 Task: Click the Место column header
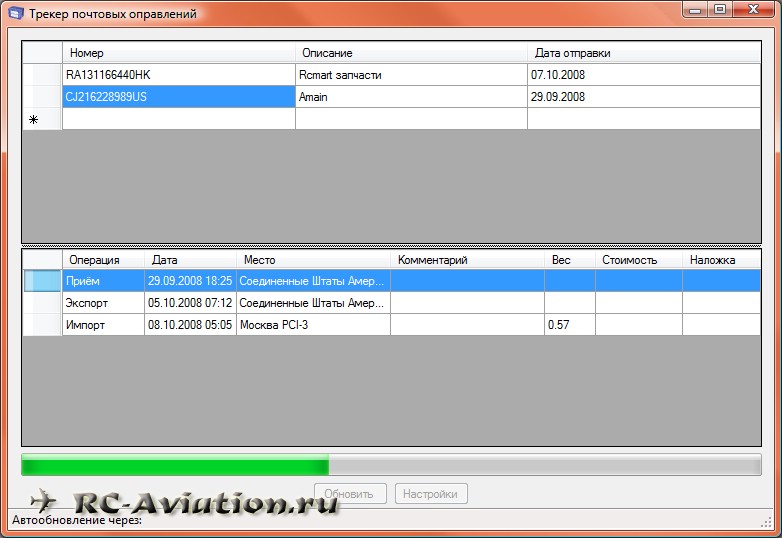312,260
